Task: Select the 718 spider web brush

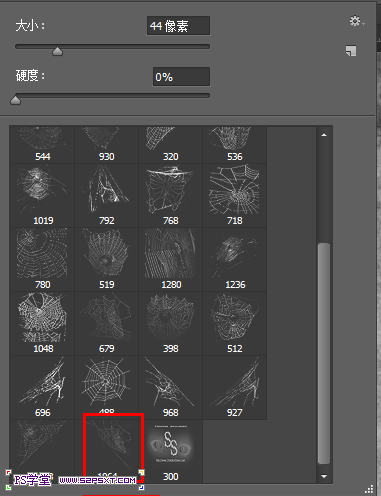Action: (x=234, y=196)
